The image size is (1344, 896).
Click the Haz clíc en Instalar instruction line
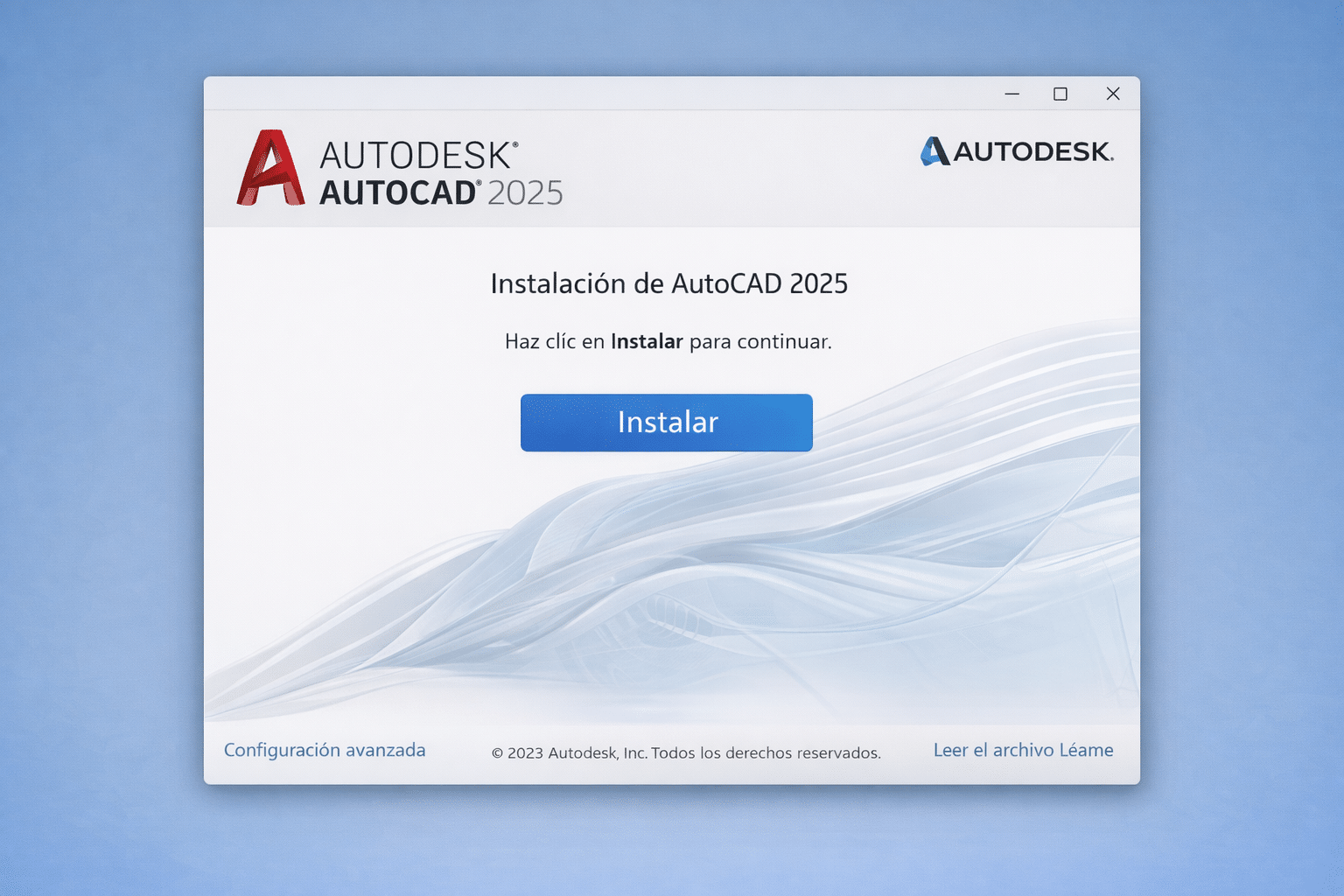pyautogui.click(x=668, y=341)
